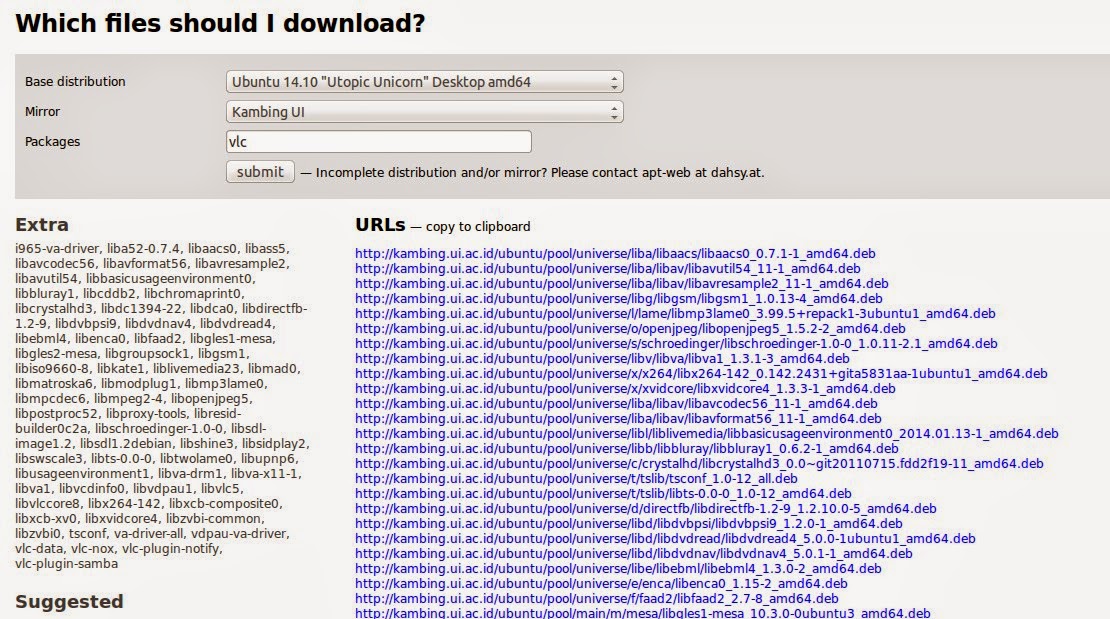Viewport: 1110px width, 619px height.
Task: Open the libavresample2_11-1_amd64.deb link
Action: tap(622, 283)
